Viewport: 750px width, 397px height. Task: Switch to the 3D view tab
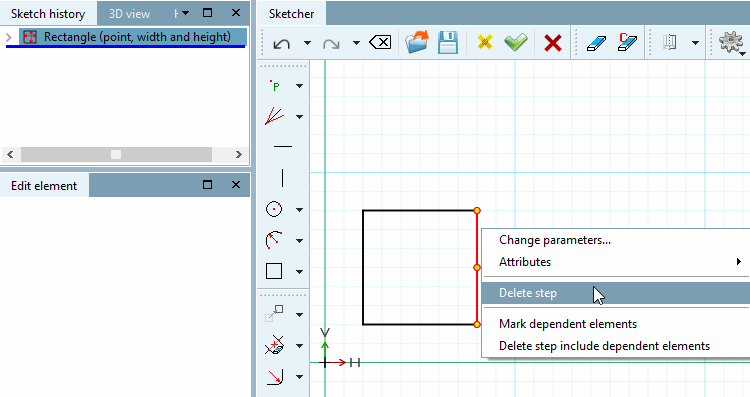point(129,14)
